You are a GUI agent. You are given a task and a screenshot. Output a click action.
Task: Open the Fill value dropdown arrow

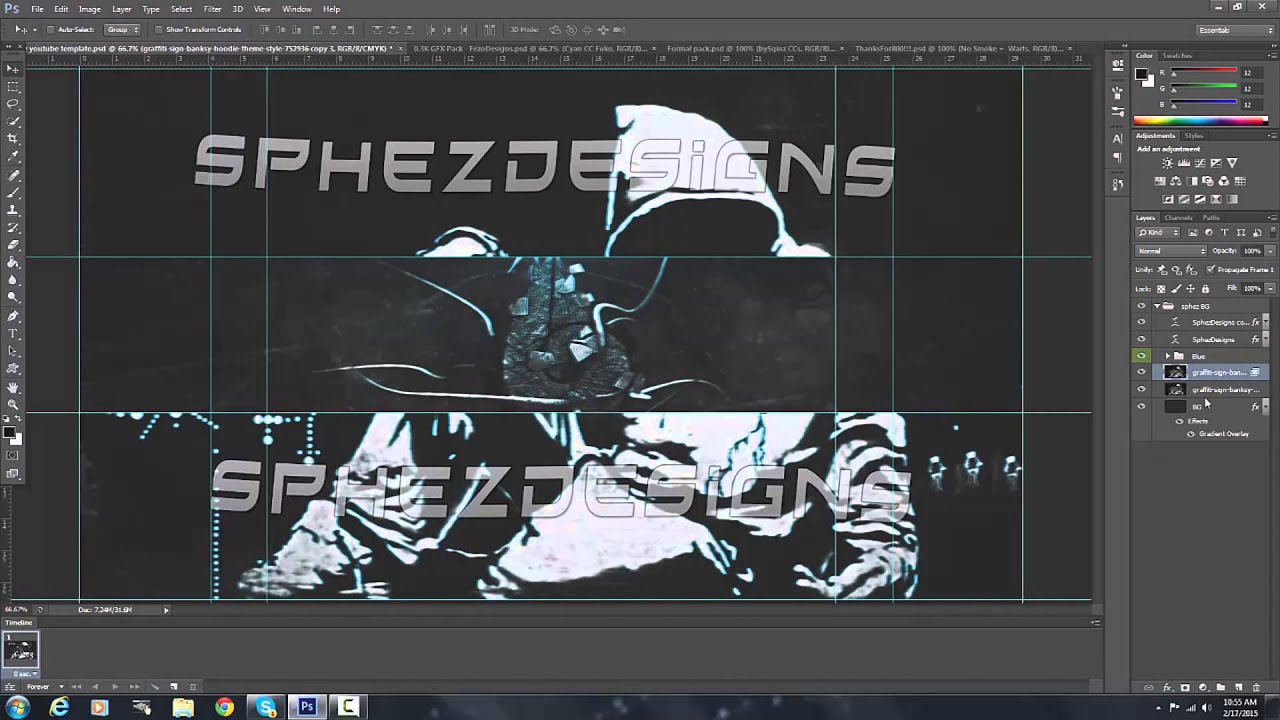[x=1270, y=289]
